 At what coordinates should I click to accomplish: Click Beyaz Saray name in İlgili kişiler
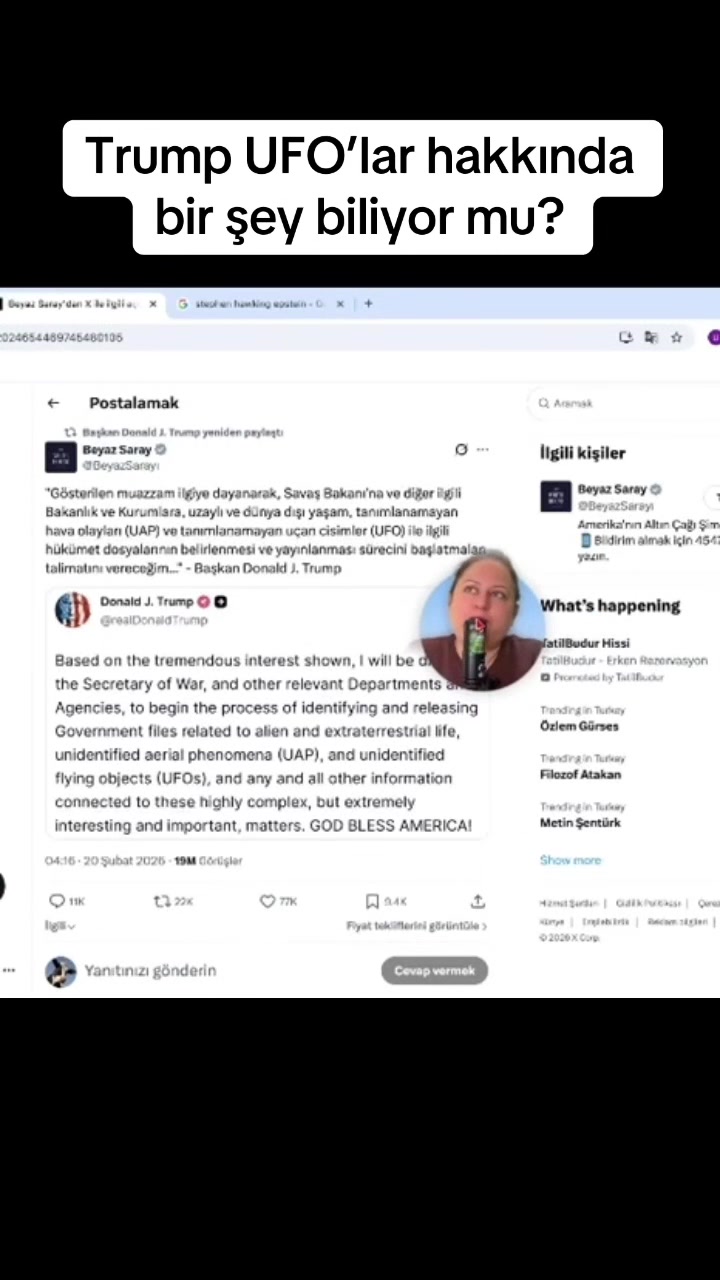tap(612, 489)
